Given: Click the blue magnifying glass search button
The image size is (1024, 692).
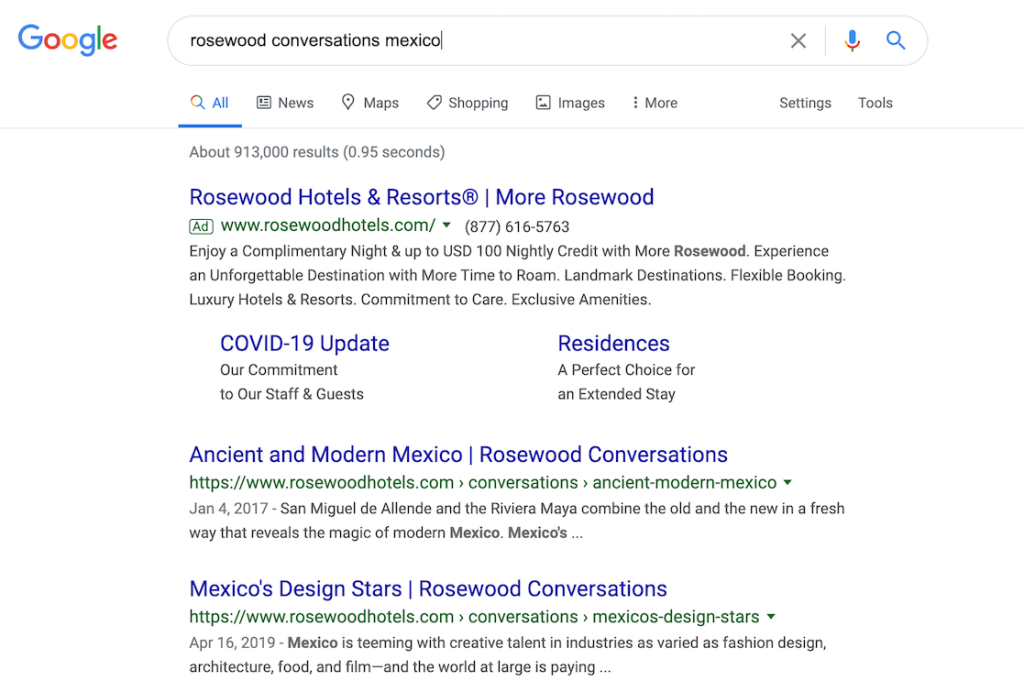Looking at the screenshot, I should [896, 41].
